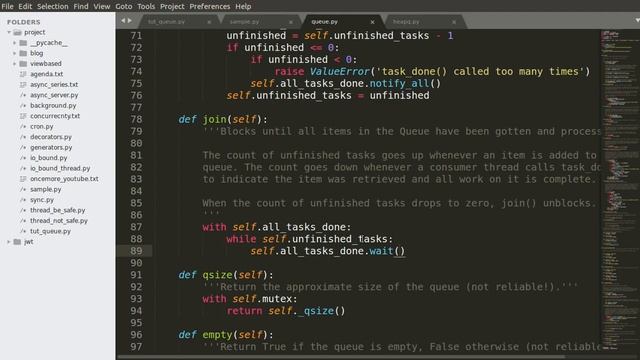Collapse the project folder

[9, 32]
